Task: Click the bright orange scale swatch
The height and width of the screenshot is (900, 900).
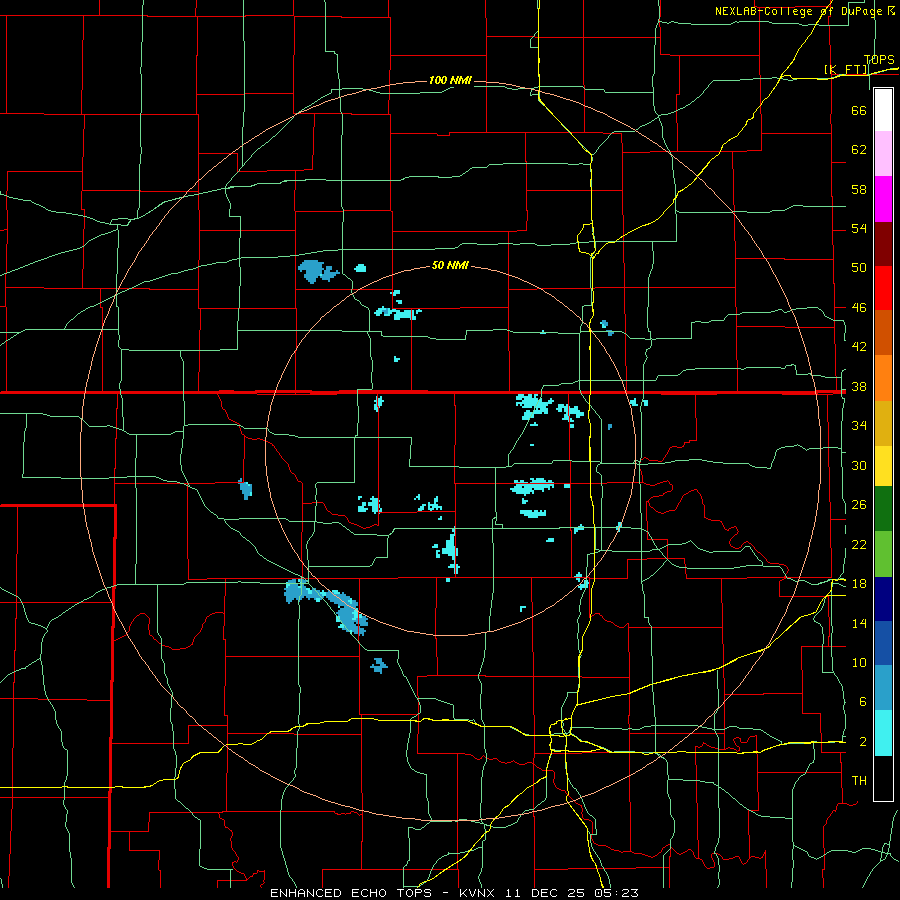Action: coord(883,377)
